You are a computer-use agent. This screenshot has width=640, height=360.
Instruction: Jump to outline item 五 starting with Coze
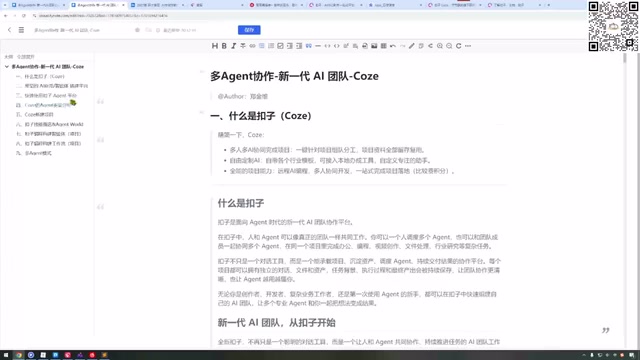tap(35, 115)
